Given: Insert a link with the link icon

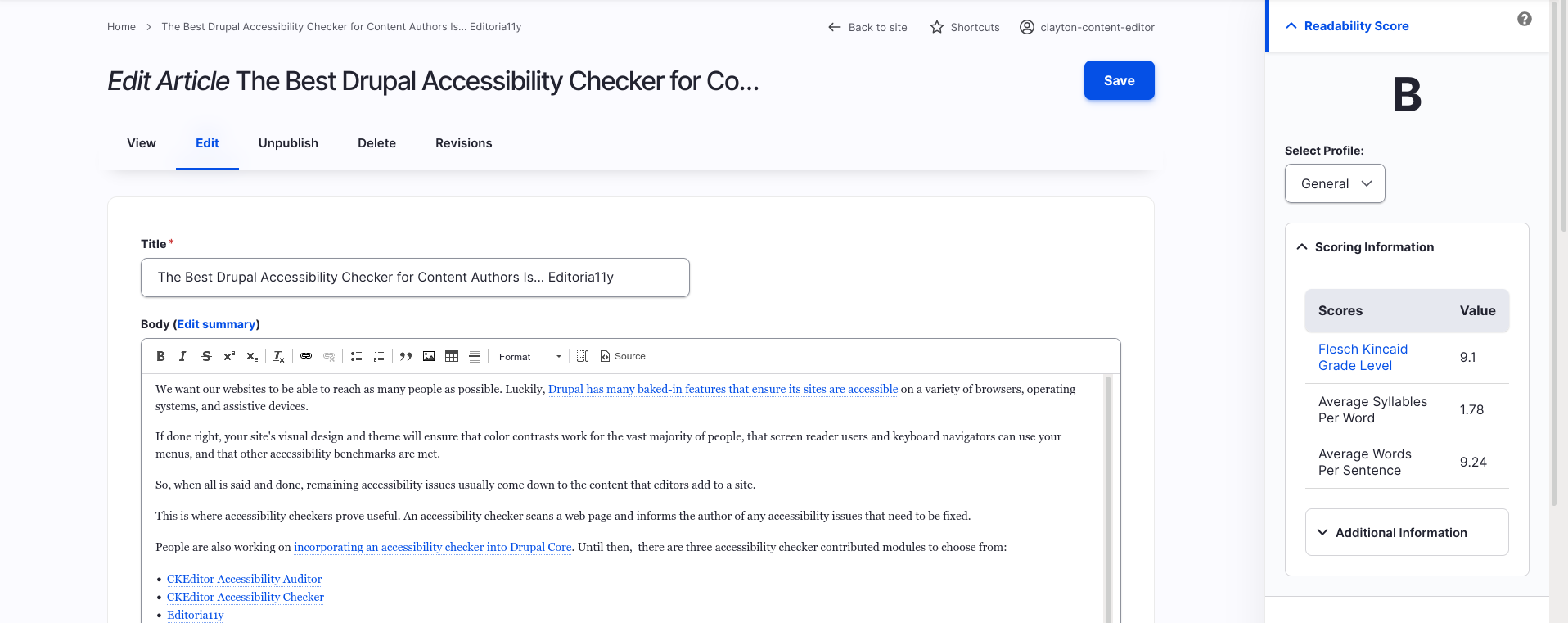Looking at the screenshot, I should 306,356.
